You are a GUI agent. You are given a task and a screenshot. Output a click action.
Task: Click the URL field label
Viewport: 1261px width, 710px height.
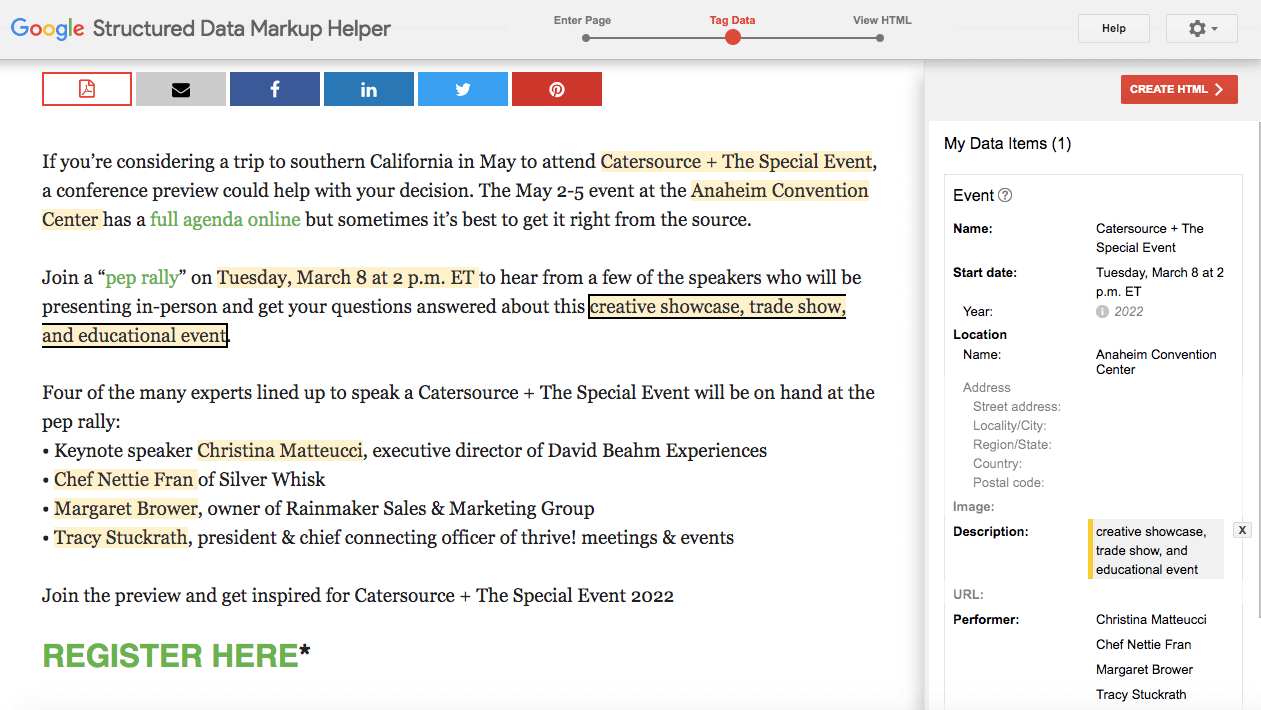(969, 595)
